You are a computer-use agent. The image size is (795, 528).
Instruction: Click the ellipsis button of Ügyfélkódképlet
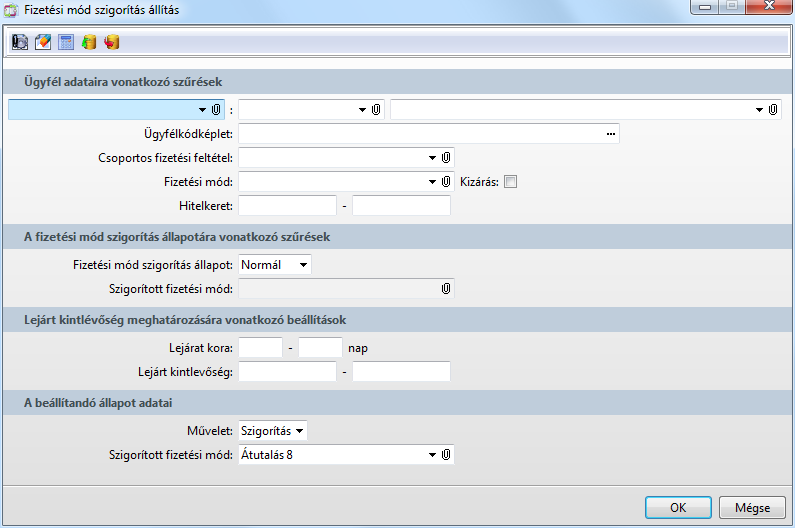pos(609,133)
